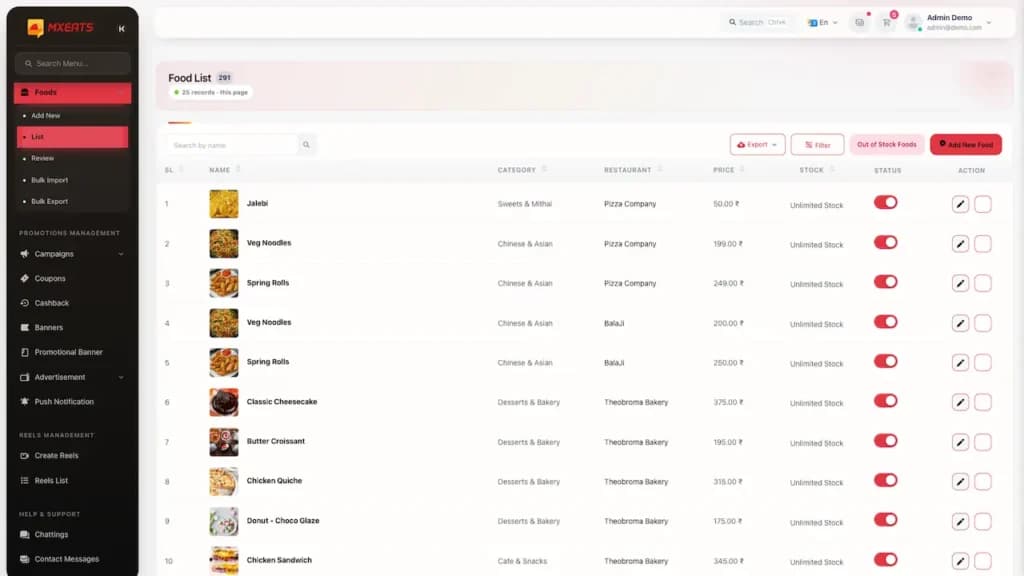
Task: Click the Filter button
Action: click(x=817, y=144)
